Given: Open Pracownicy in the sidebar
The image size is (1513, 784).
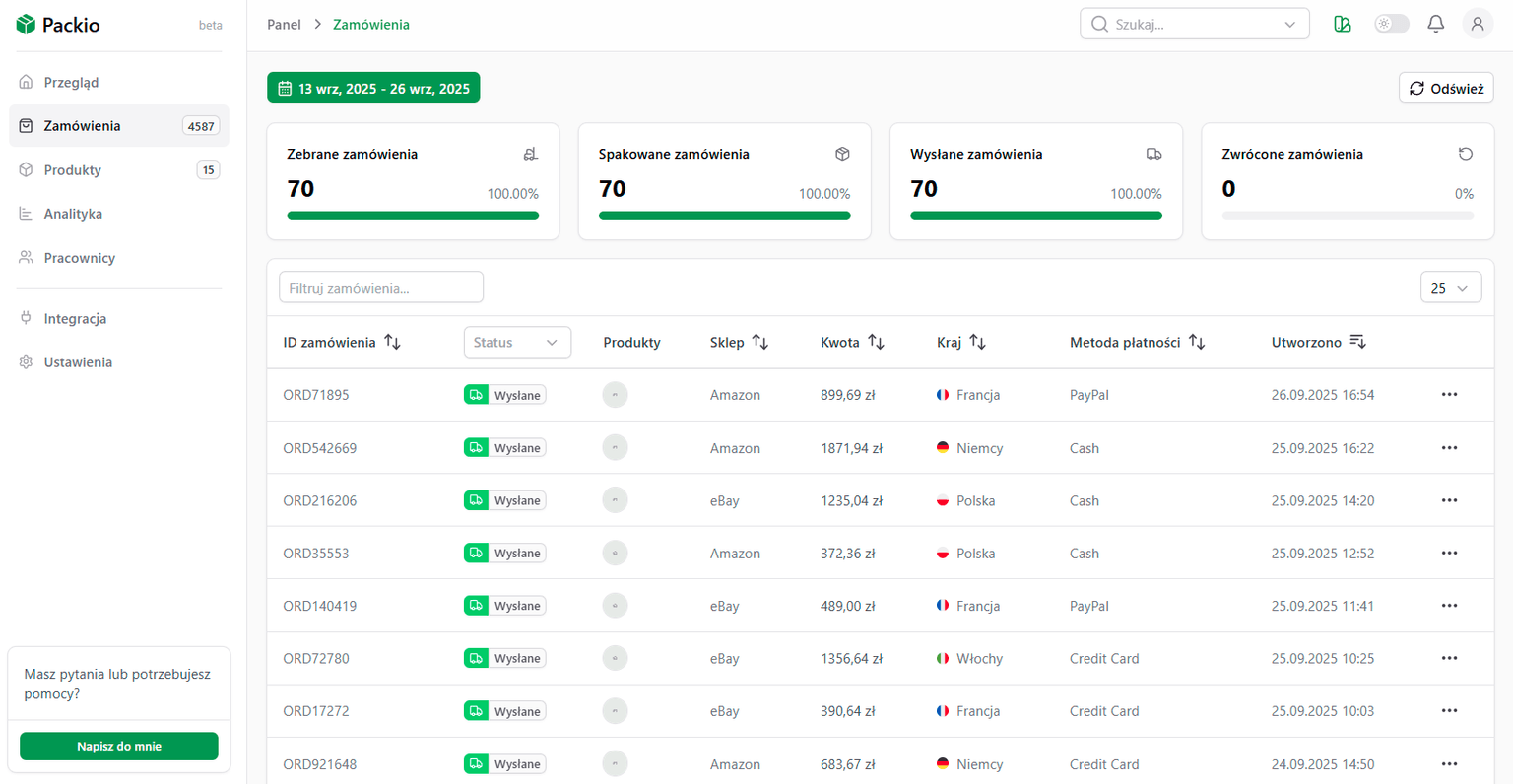Looking at the screenshot, I should (79, 258).
